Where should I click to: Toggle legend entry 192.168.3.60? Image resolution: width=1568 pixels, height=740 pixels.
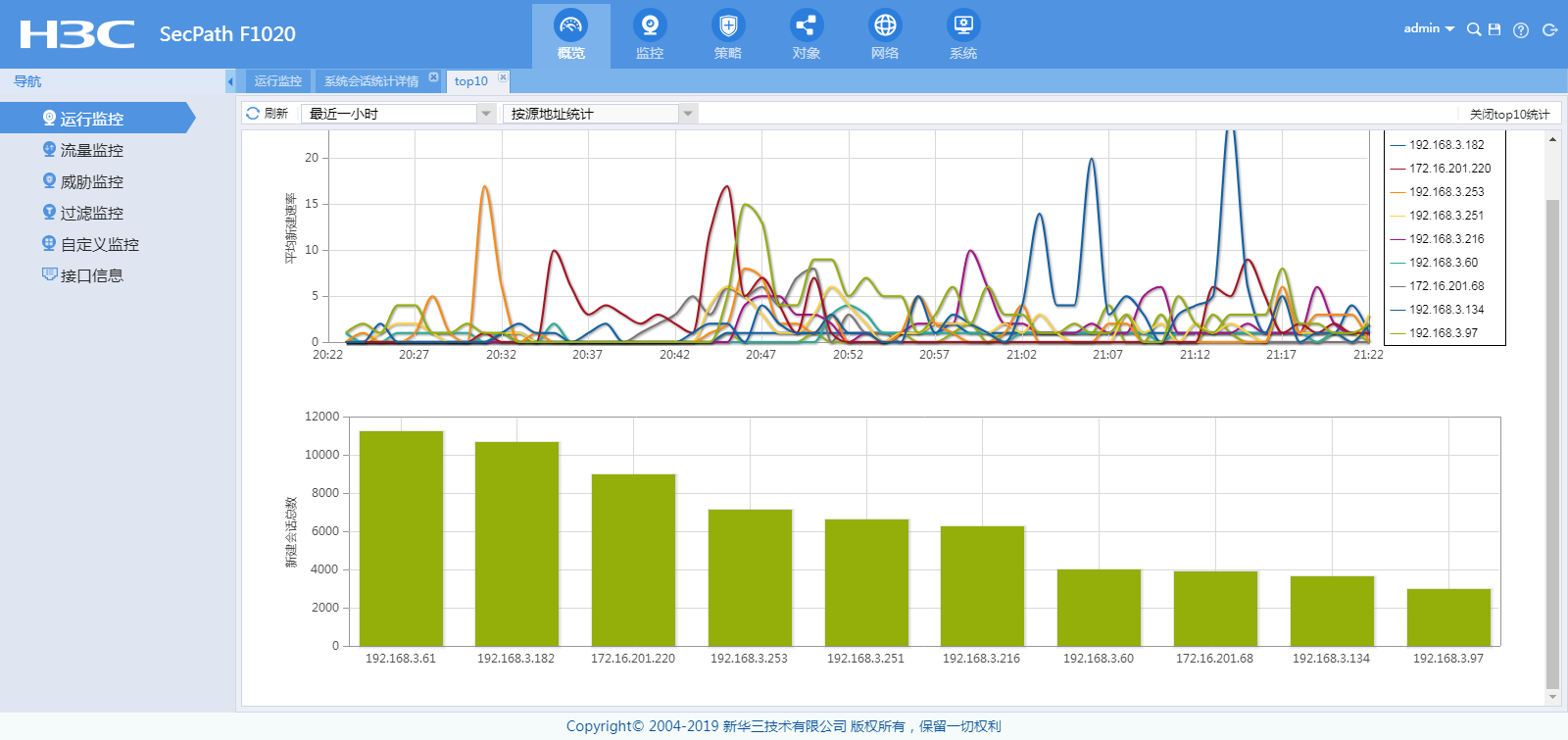1435,262
